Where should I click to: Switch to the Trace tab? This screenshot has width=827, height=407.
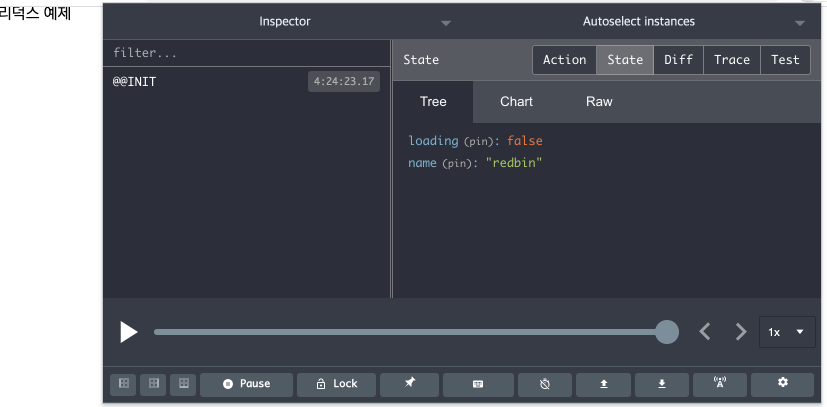732,60
